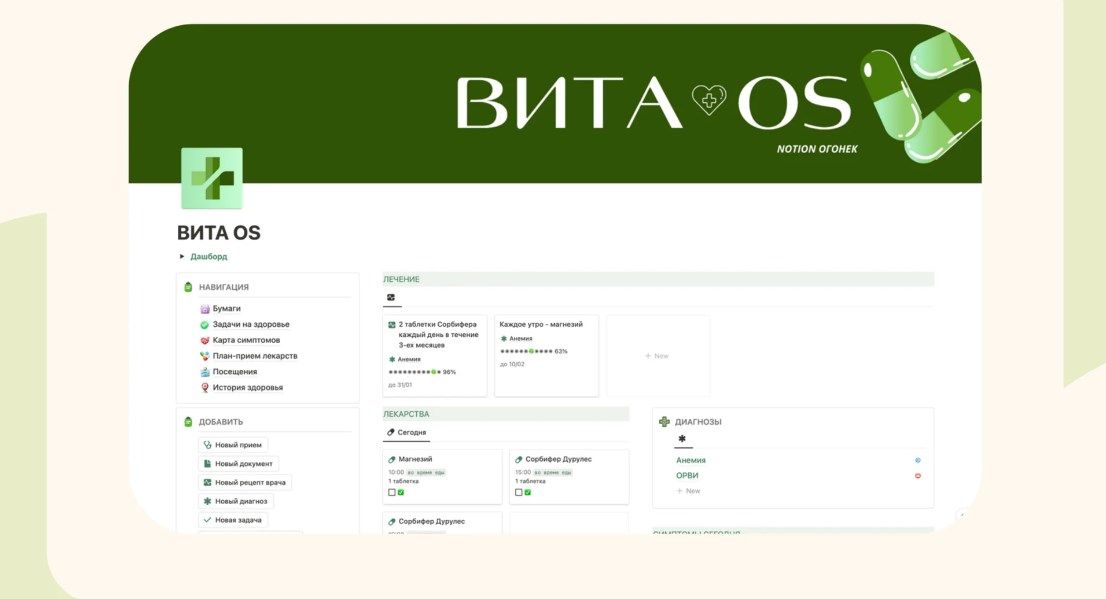Toggle the green checked box on Магнезий card
This screenshot has height=599, width=1106.
point(401,492)
